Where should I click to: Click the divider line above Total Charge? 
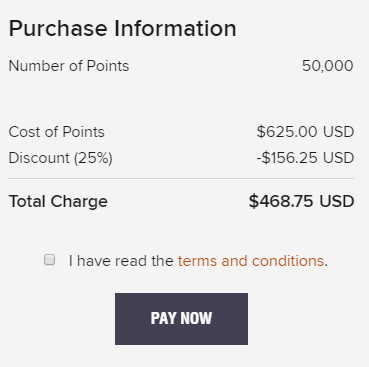(x=181, y=179)
